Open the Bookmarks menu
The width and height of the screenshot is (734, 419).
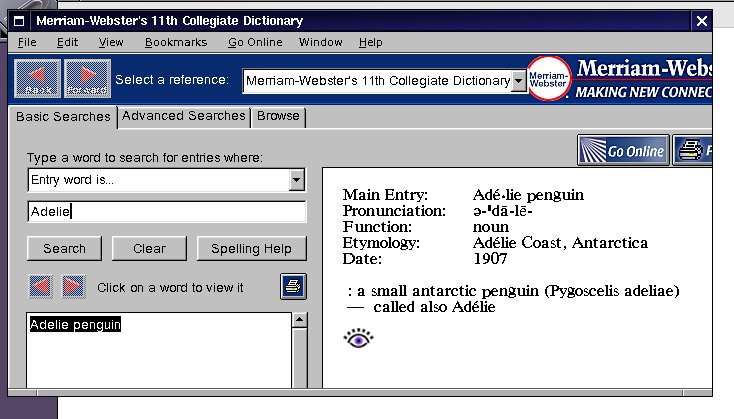click(x=176, y=42)
